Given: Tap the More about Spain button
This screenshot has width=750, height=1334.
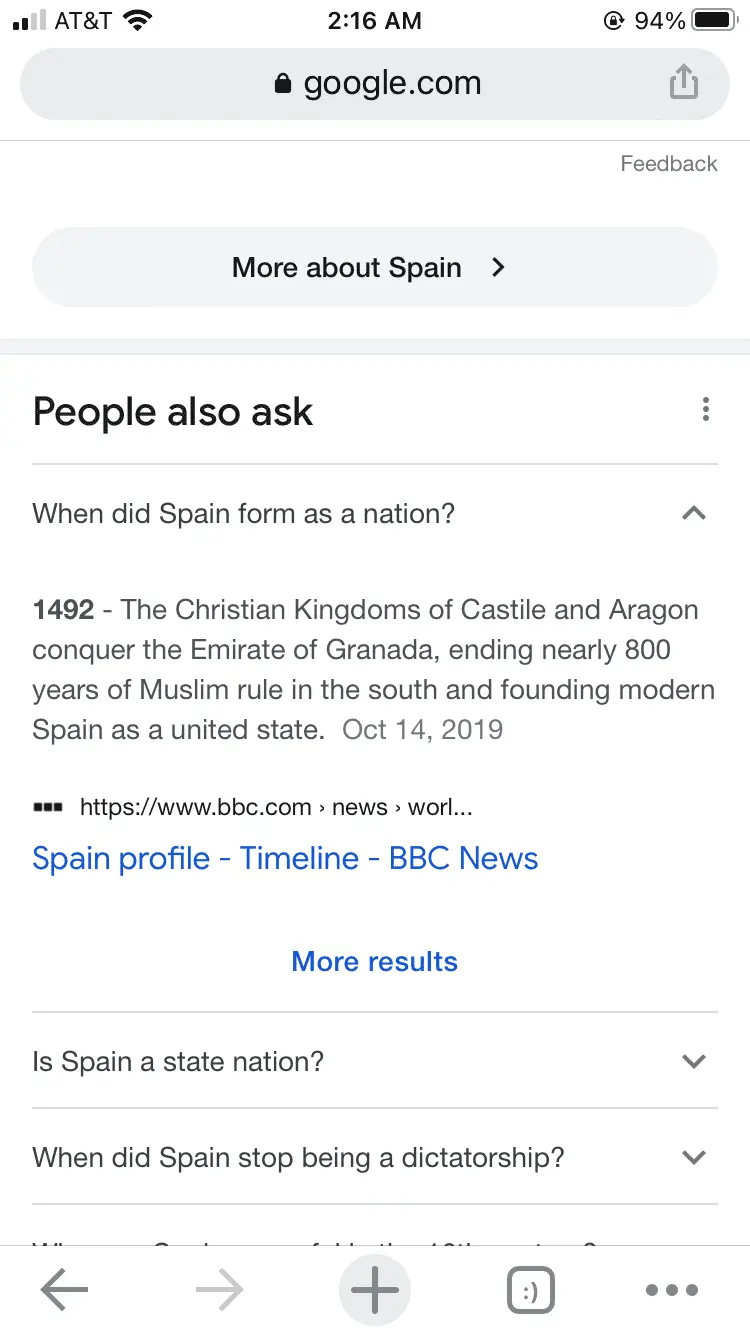Looking at the screenshot, I should (375, 267).
